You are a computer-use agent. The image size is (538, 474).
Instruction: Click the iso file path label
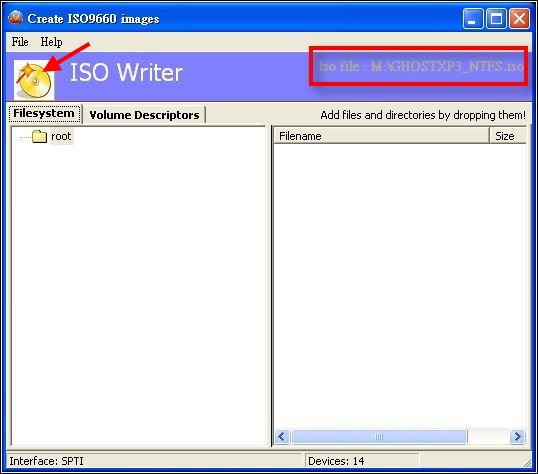point(421,66)
